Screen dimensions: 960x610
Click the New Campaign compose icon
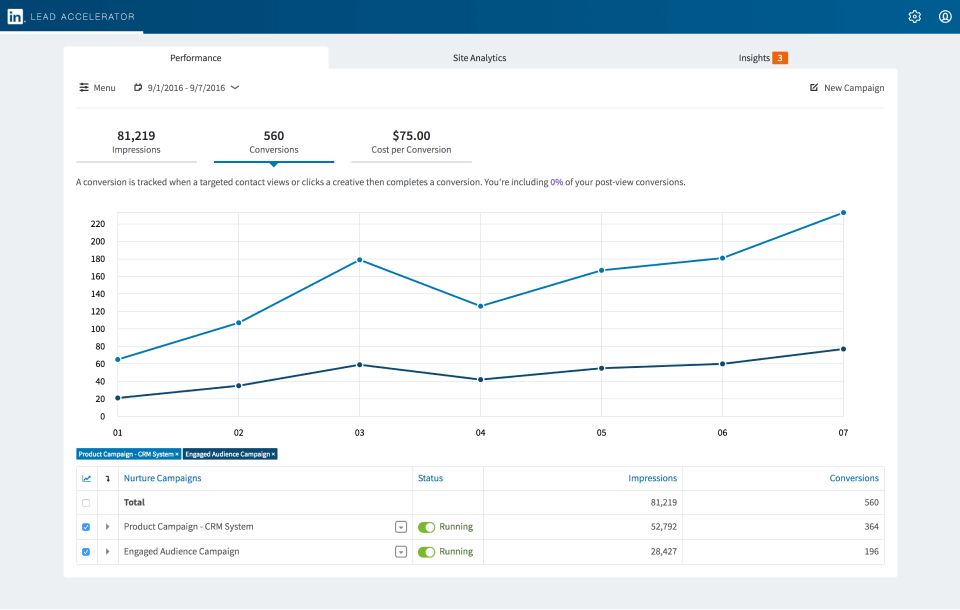[814, 88]
